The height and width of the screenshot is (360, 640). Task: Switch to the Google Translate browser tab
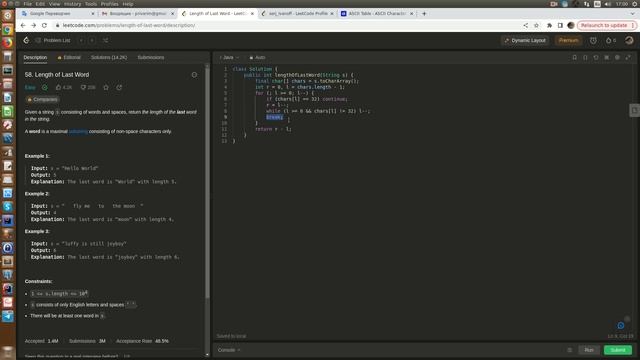coord(58,13)
